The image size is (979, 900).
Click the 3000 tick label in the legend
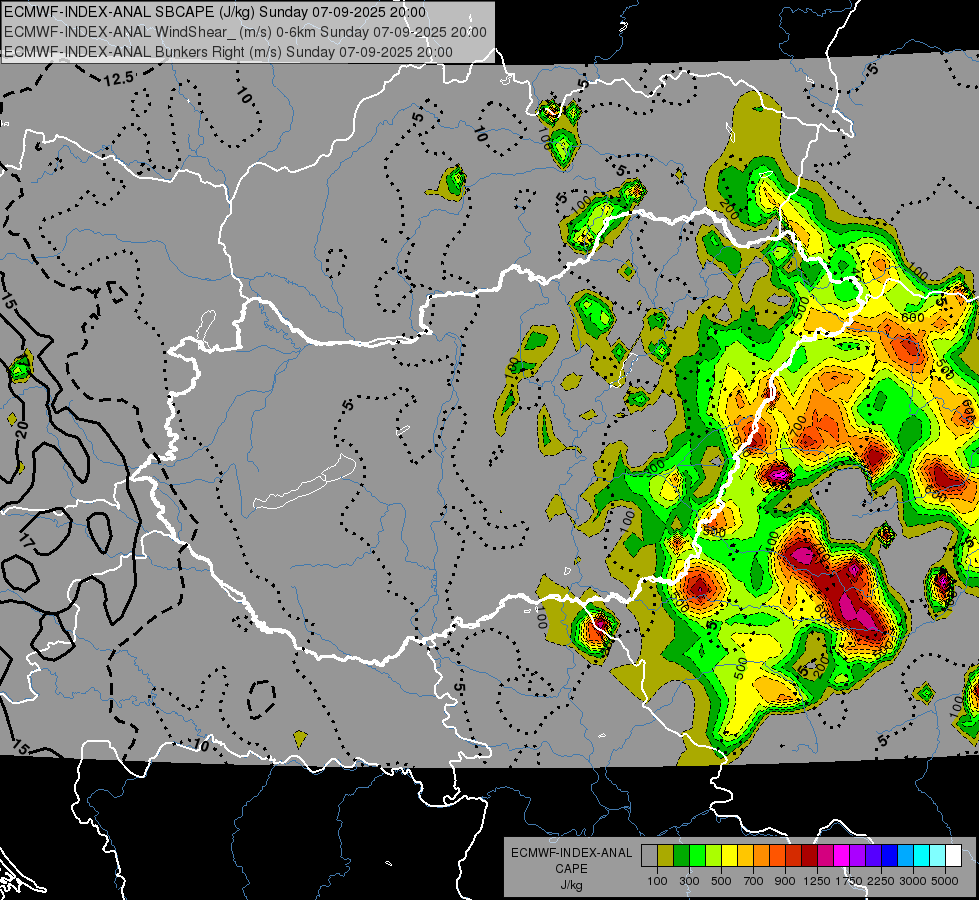[913, 881]
